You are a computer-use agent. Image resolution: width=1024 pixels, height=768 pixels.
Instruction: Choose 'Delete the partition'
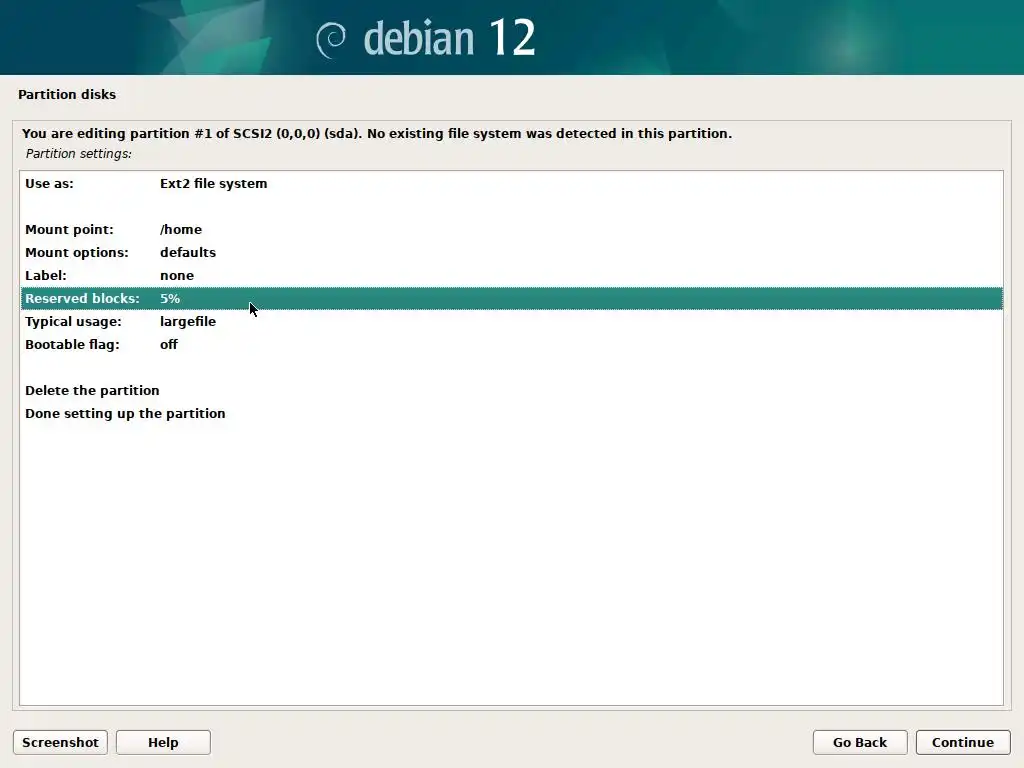511,391
